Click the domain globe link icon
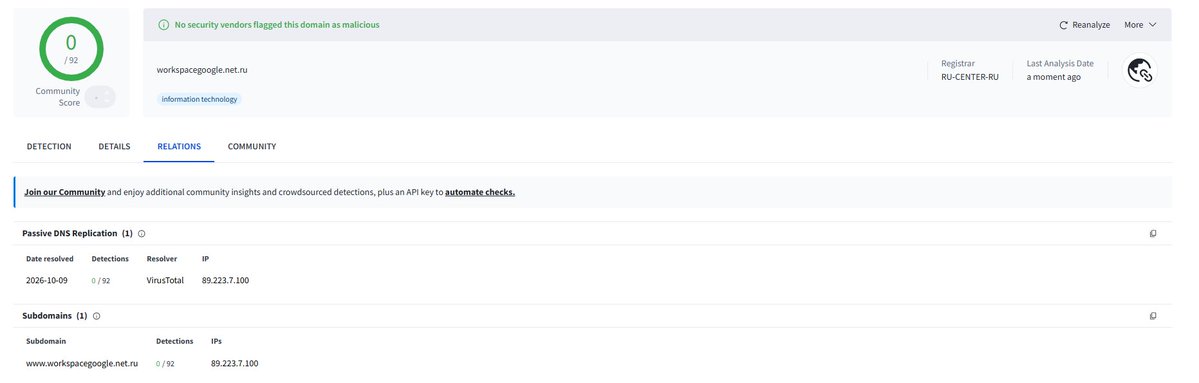Image resolution: width=1199 pixels, height=383 pixels. pos(1139,71)
